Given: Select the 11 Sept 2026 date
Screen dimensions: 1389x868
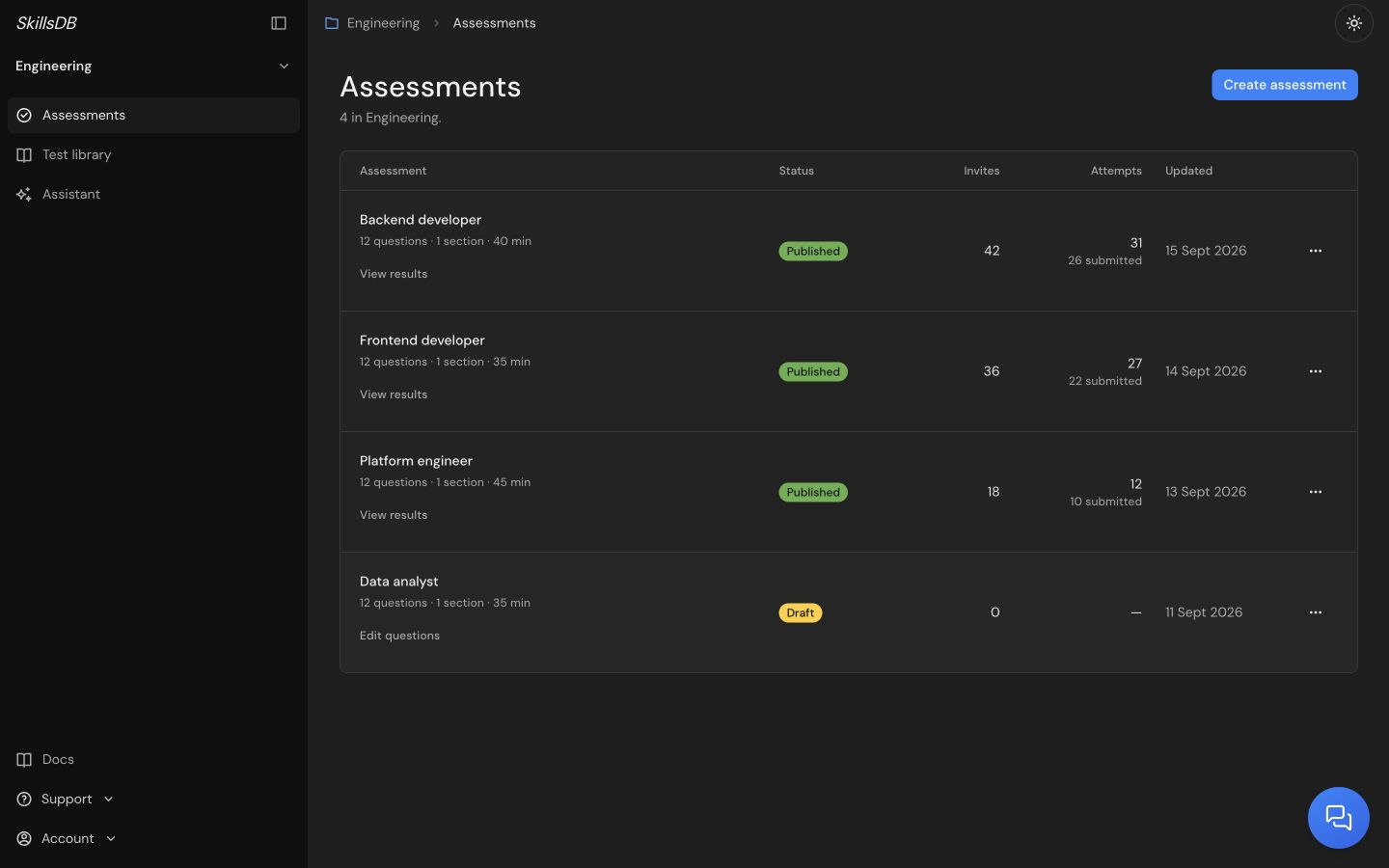Looking at the screenshot, I should [1204, 612].
